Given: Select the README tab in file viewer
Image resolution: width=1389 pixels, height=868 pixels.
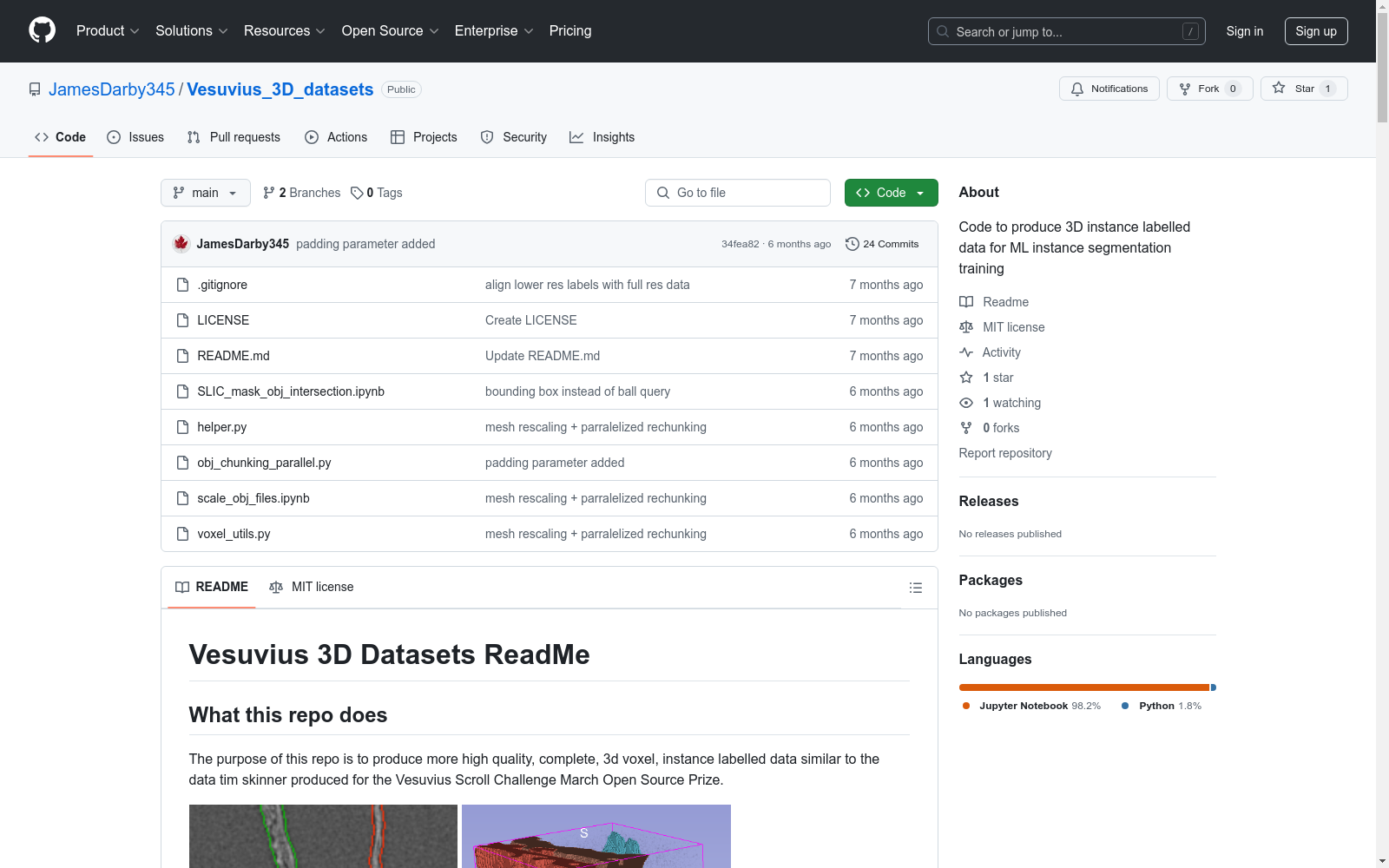Looking at the screenshot, I should coord(212,587).
